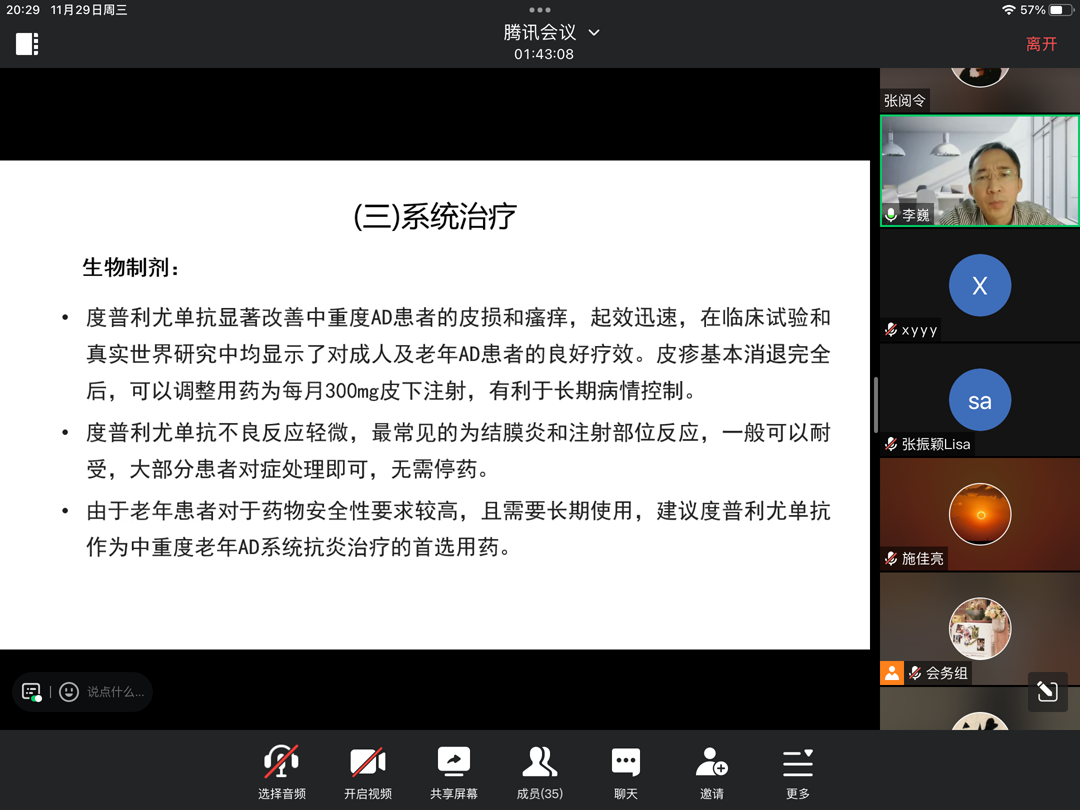Leave the meeting via 离开
Screen dimensions: 1080x810
coord(1041,44)
